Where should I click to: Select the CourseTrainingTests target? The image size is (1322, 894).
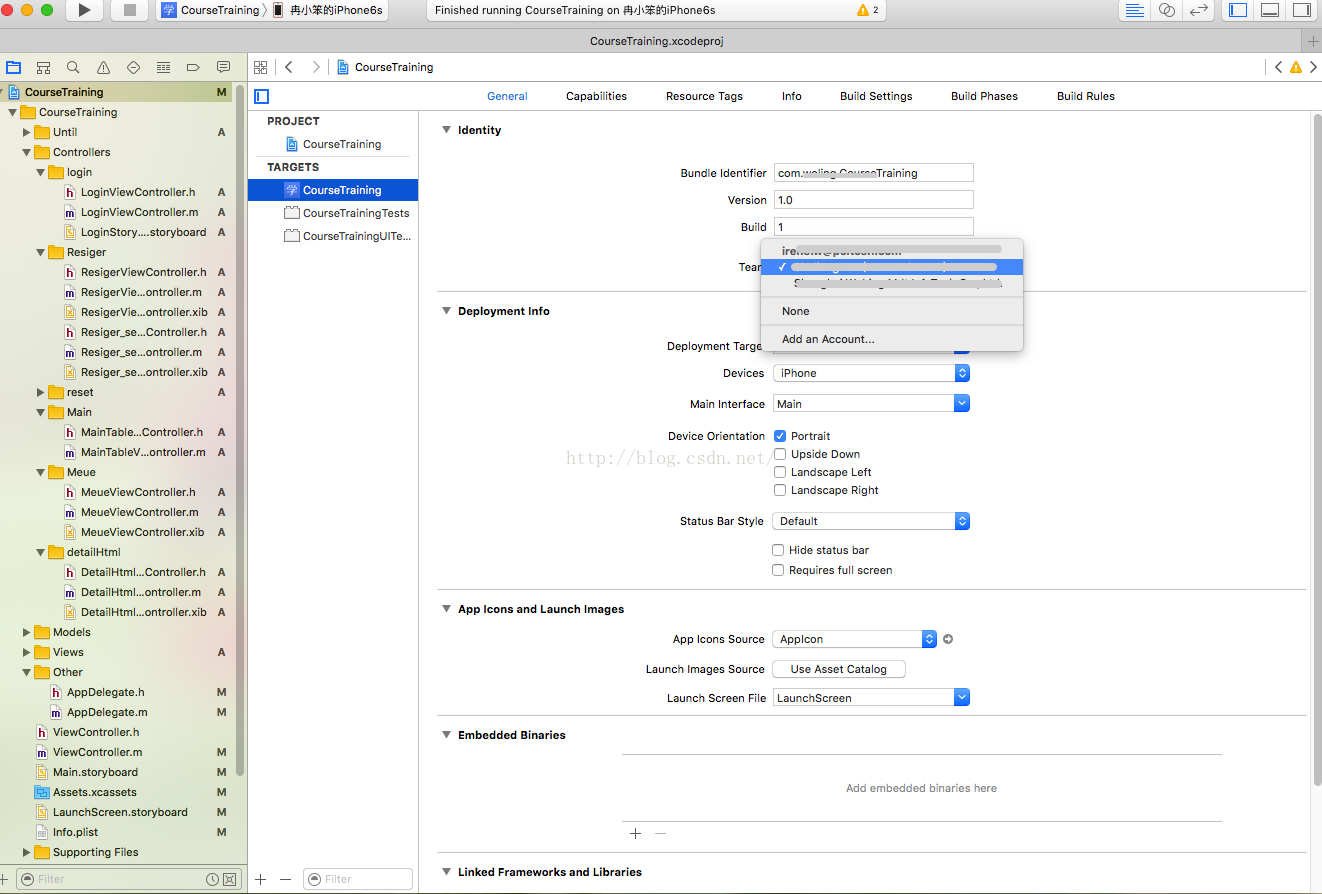click(346, 213)
